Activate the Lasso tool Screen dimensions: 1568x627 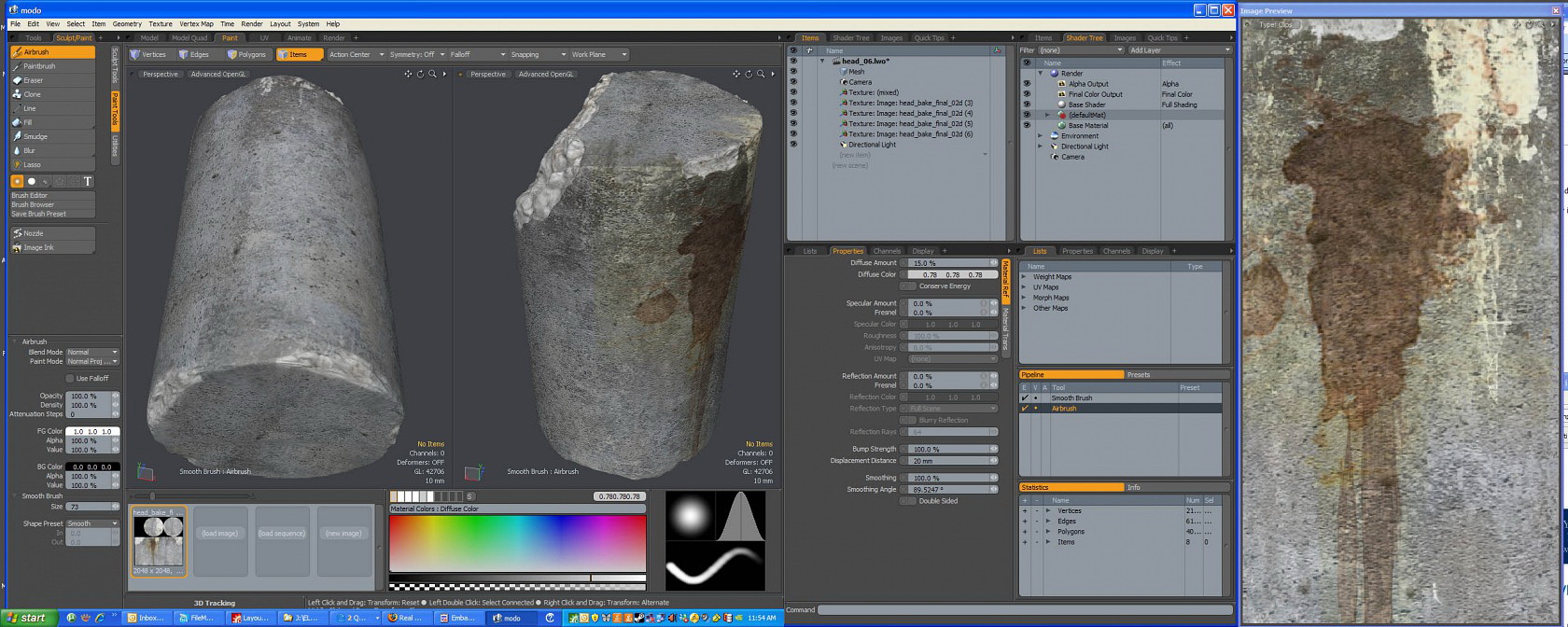[x=32, y=164]
